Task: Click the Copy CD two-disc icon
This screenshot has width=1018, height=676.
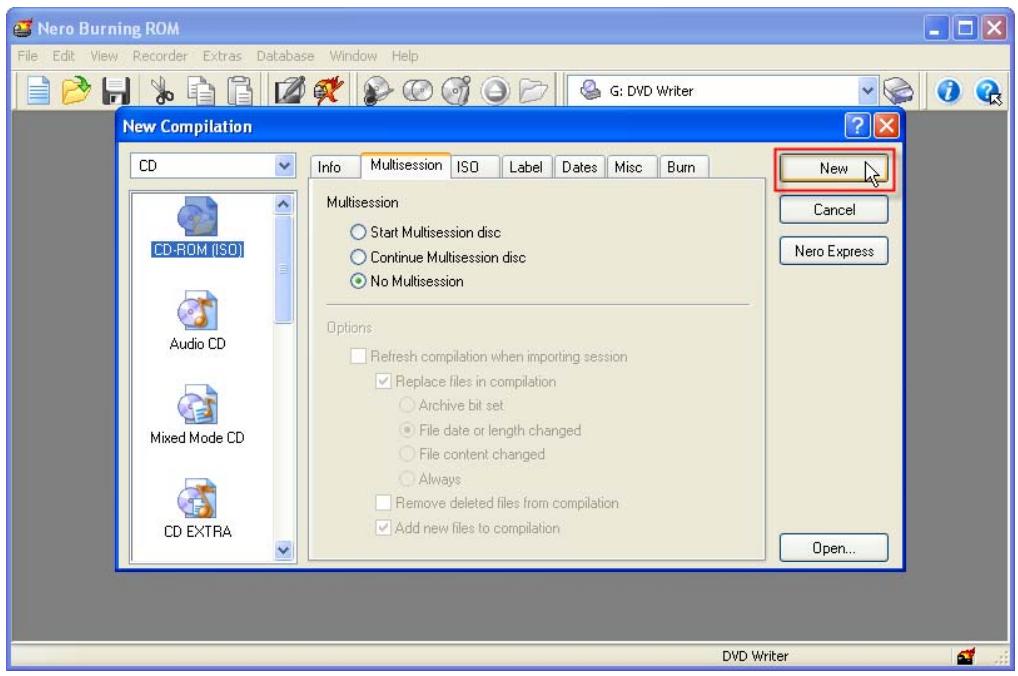Action: (417, 90)
